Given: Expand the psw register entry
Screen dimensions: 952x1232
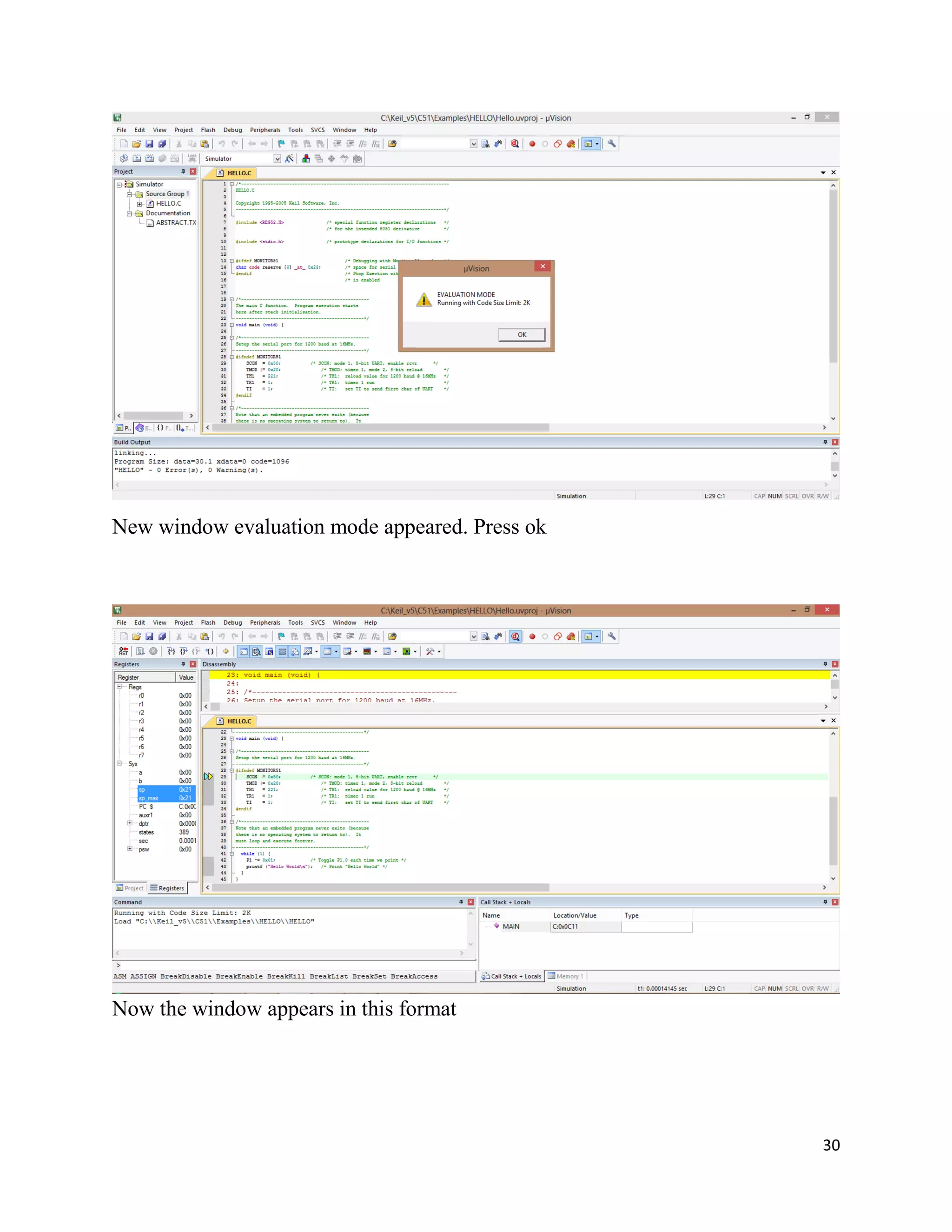Looking at the screenshot, I should pos(130,848).
